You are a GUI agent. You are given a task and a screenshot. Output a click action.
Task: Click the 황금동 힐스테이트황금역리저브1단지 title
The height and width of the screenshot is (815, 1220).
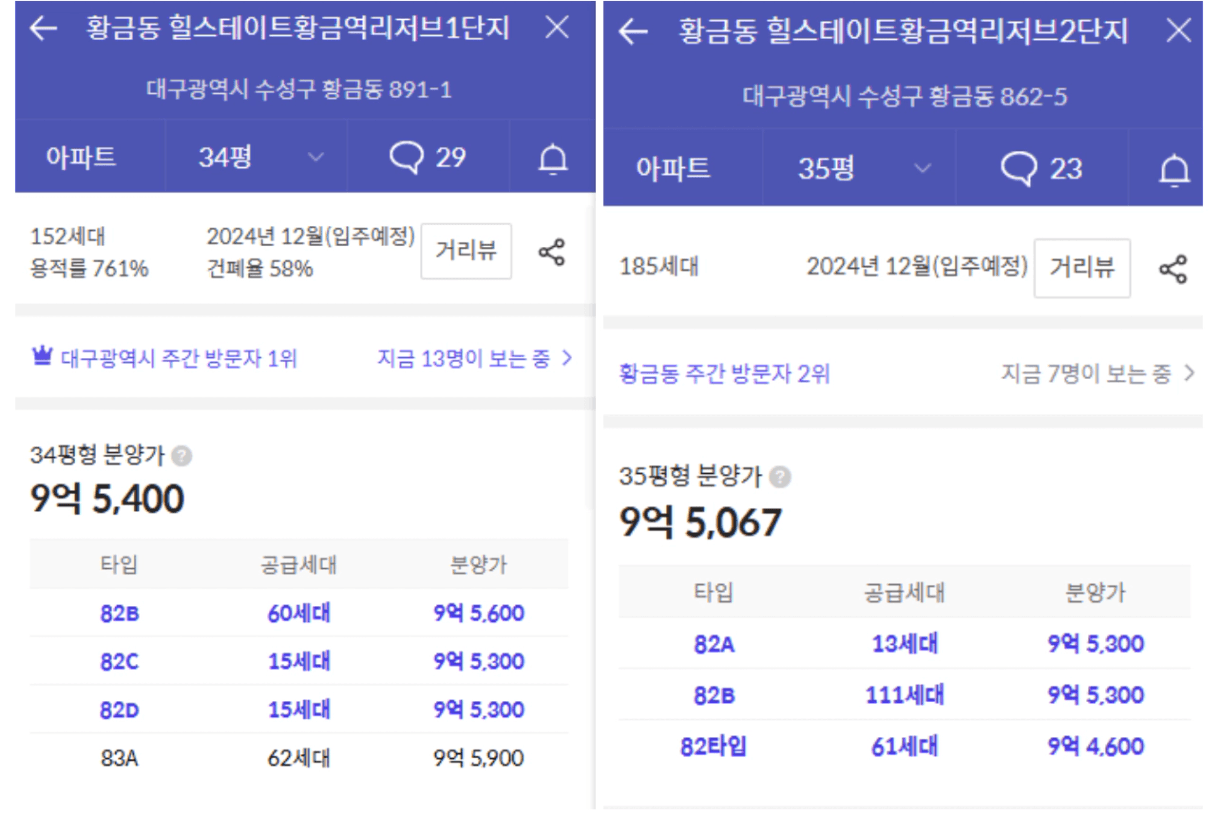(x=298, y=28)
